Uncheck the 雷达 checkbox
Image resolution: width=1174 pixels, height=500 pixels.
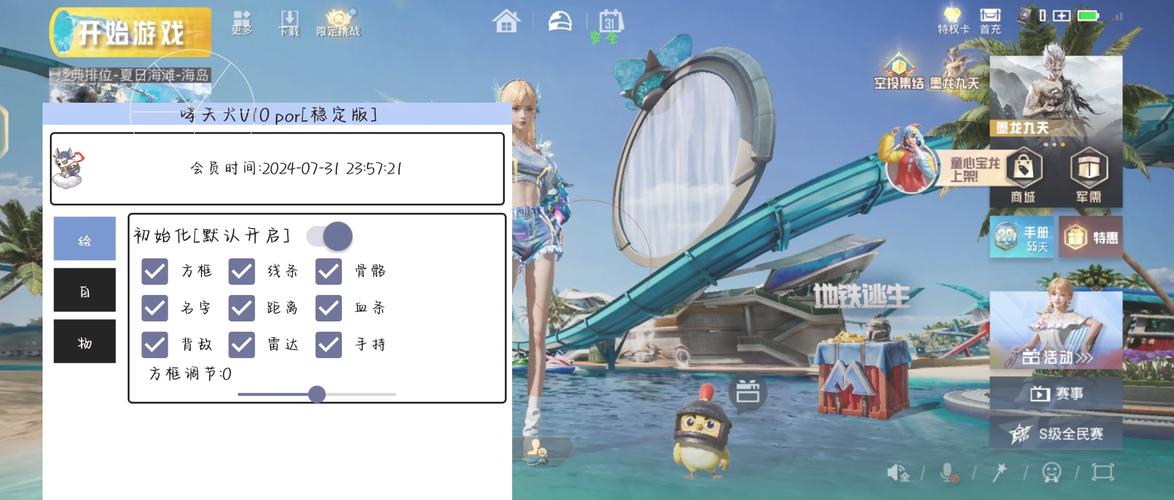[x=242, y=344]
